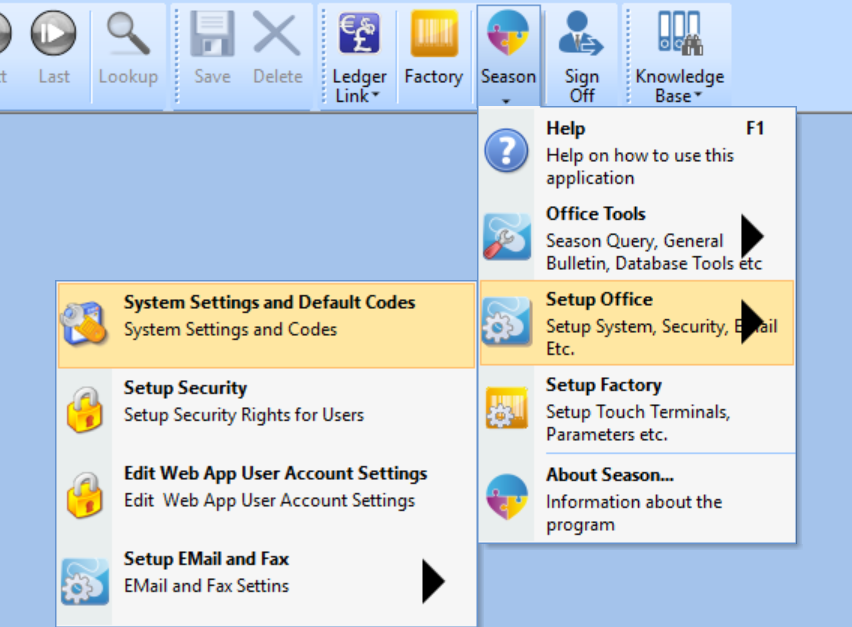Image resolution: width=852 pixels, height=627 pixels.
Task: Click the Setup Factory barcode gear icon
Action: tap(506, 407)
